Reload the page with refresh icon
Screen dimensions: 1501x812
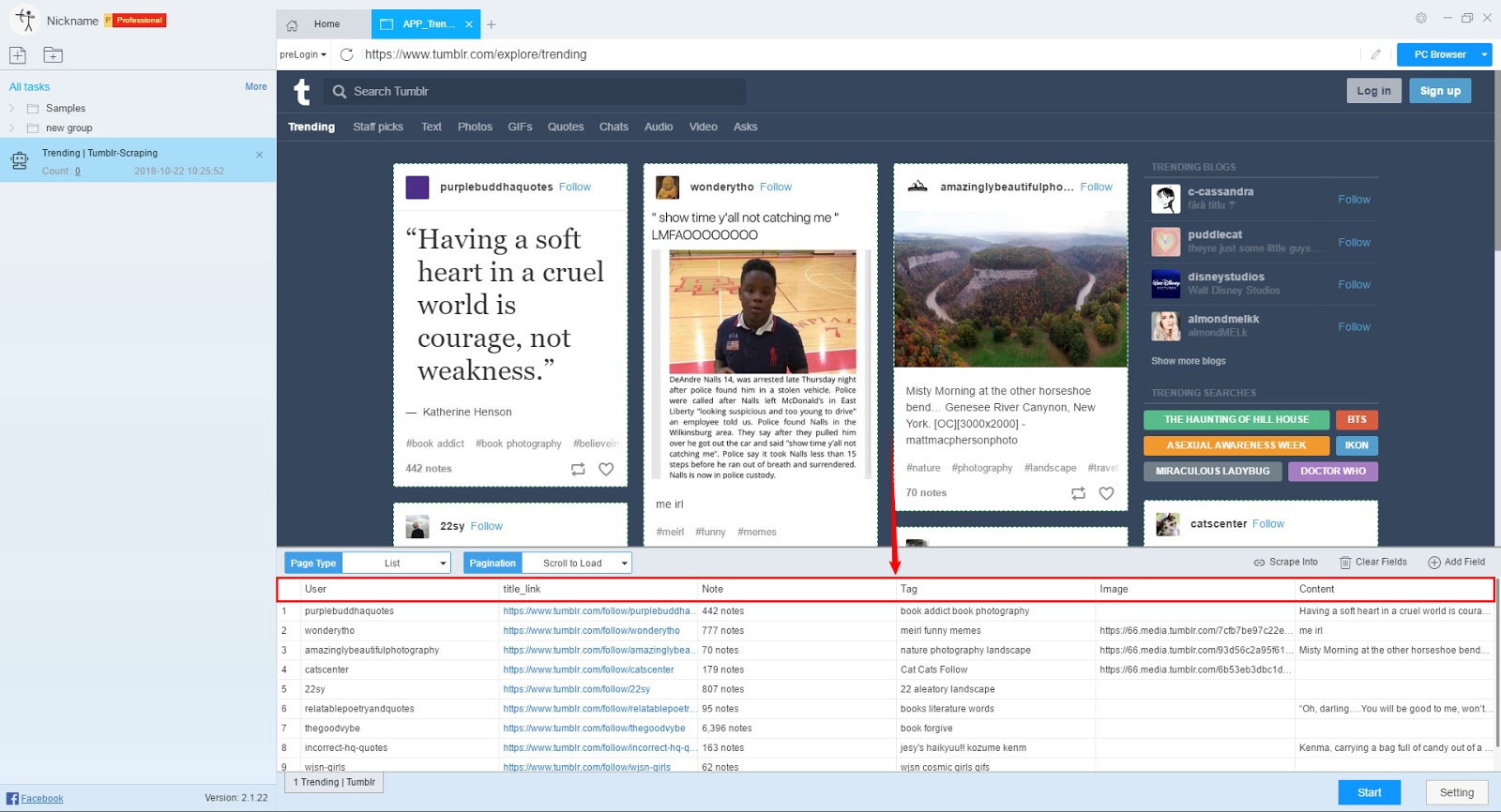click(x=346, y=54)
